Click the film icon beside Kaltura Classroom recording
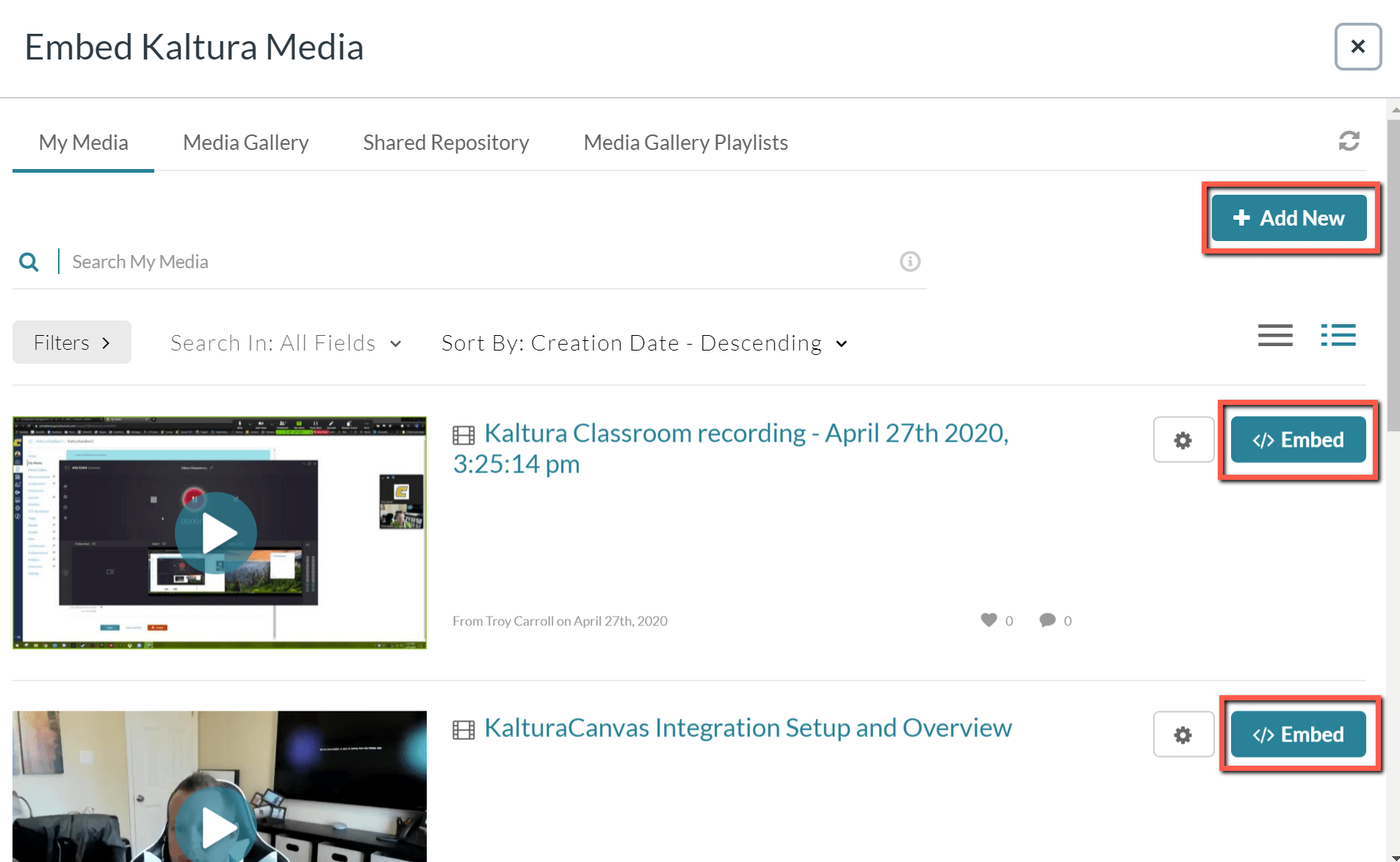Screen dimensions: 1400x862 pyautogui.click(x=463, y=436)
